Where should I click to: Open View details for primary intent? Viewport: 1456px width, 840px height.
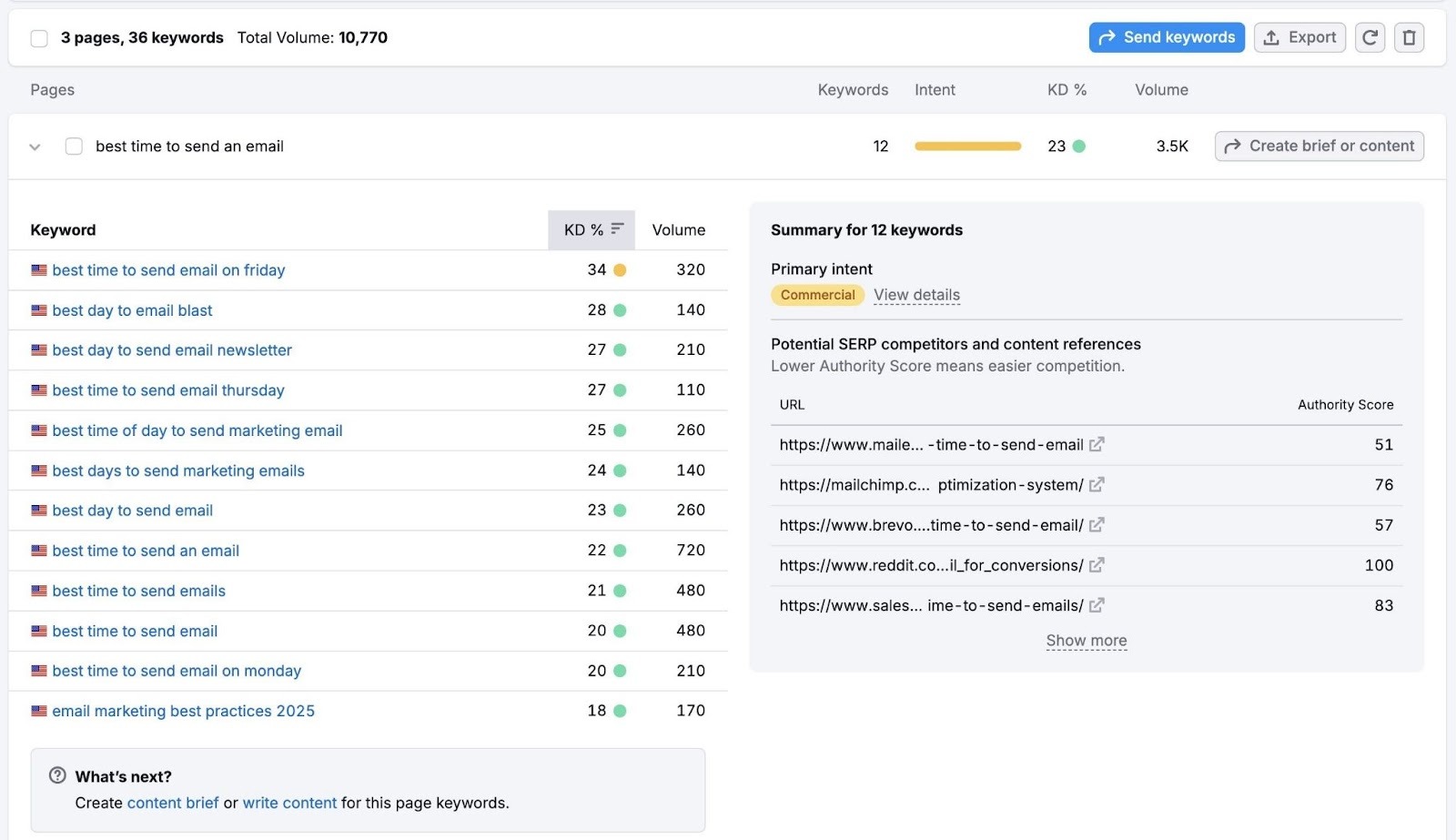(x=916, y=294)
